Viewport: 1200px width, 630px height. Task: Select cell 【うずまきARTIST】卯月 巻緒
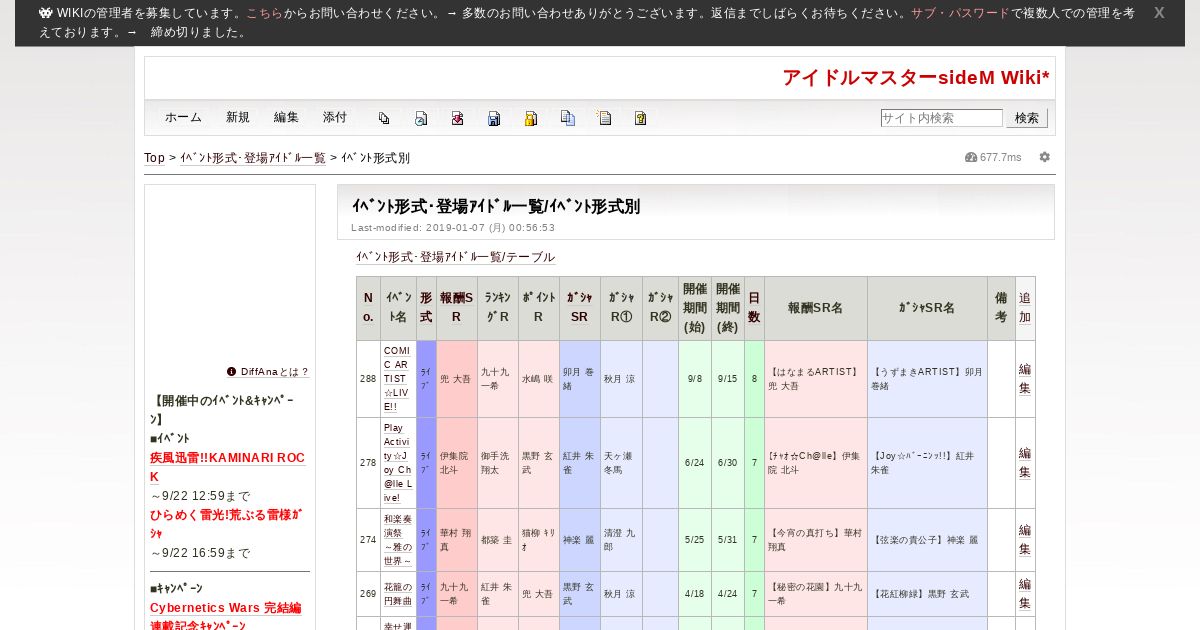[927, 379]
